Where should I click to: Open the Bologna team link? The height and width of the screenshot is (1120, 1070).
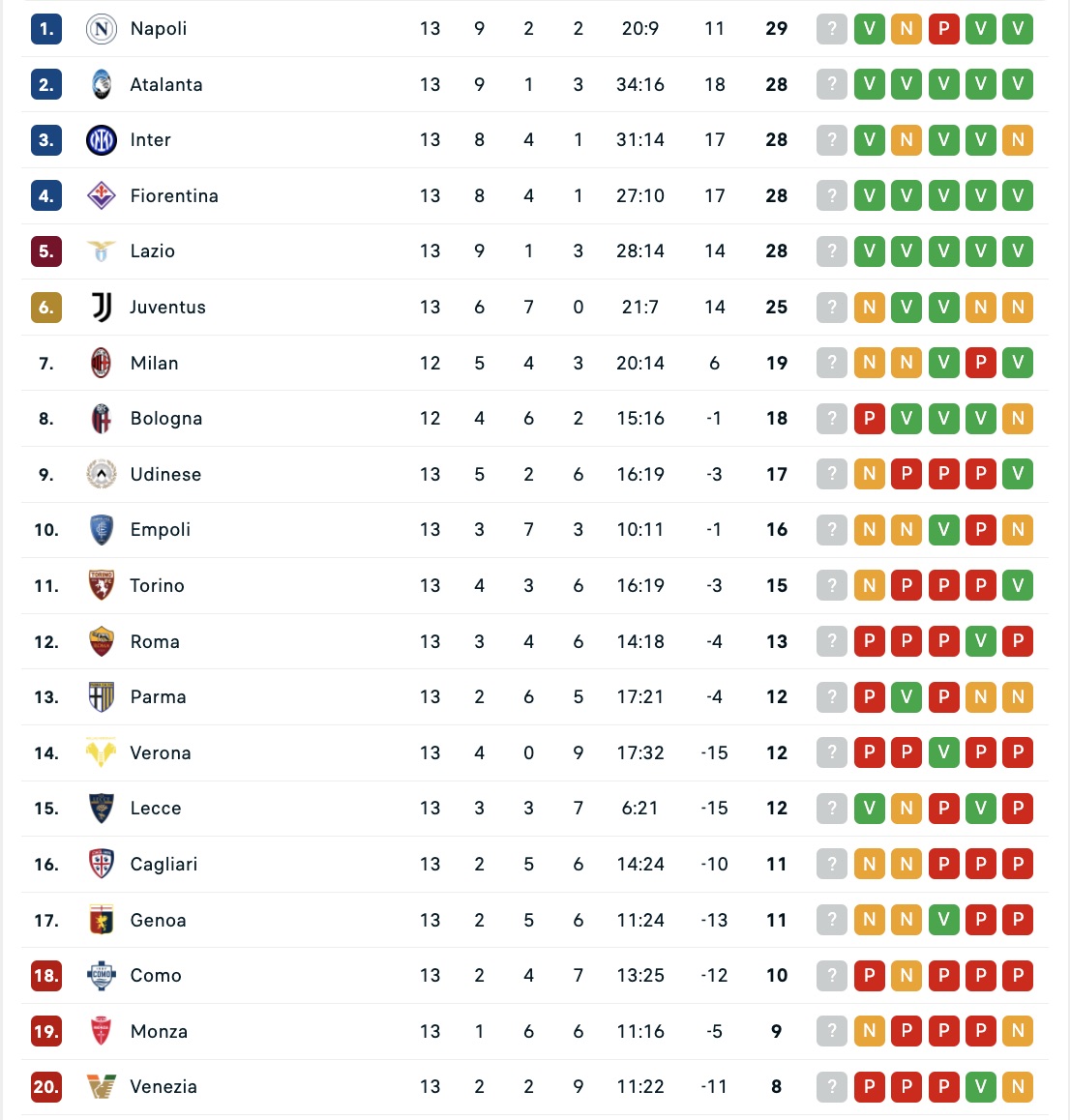[166, 419]
